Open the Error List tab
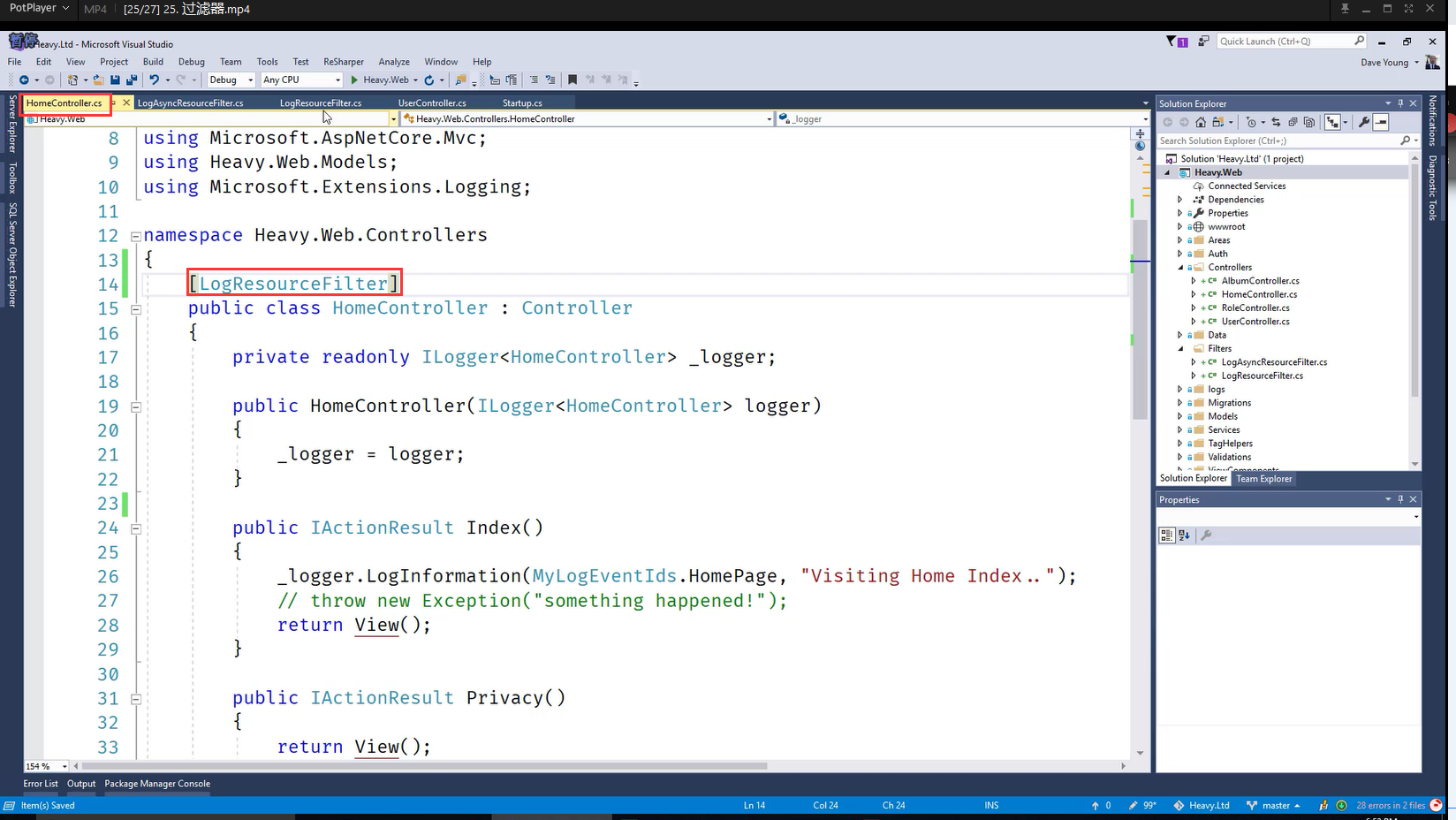Viewport: 1456px width, 820px height. 41,784
